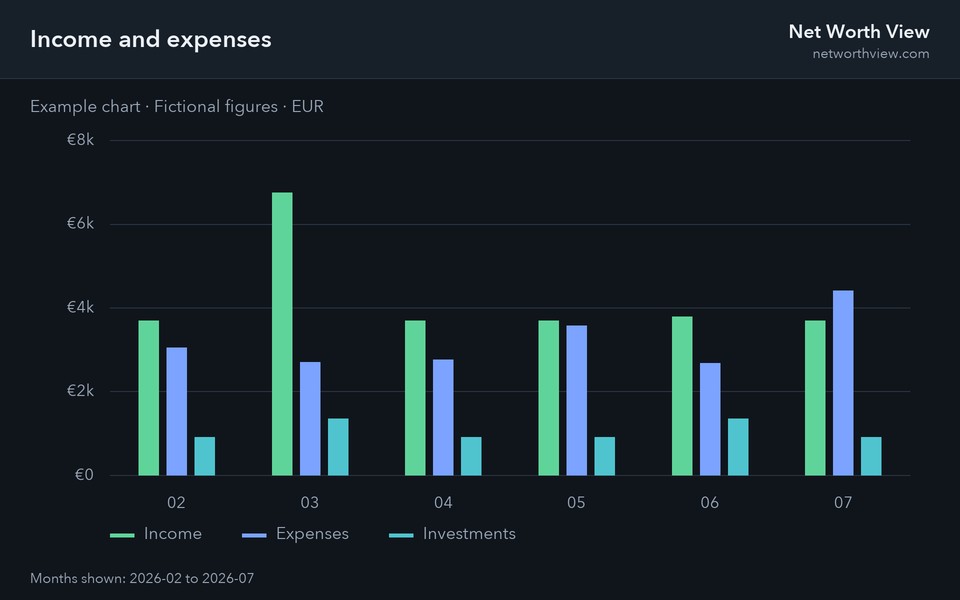This screenshot has width=960, height=600.
Task: Click the Net Worth View brand title
Action: click(859, 32)
